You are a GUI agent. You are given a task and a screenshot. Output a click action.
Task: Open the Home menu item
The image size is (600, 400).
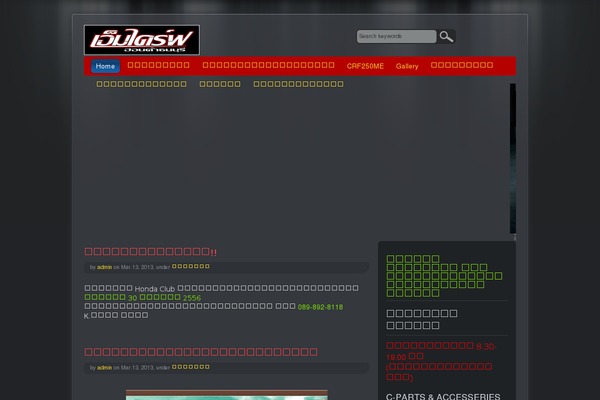pos(105,66)
